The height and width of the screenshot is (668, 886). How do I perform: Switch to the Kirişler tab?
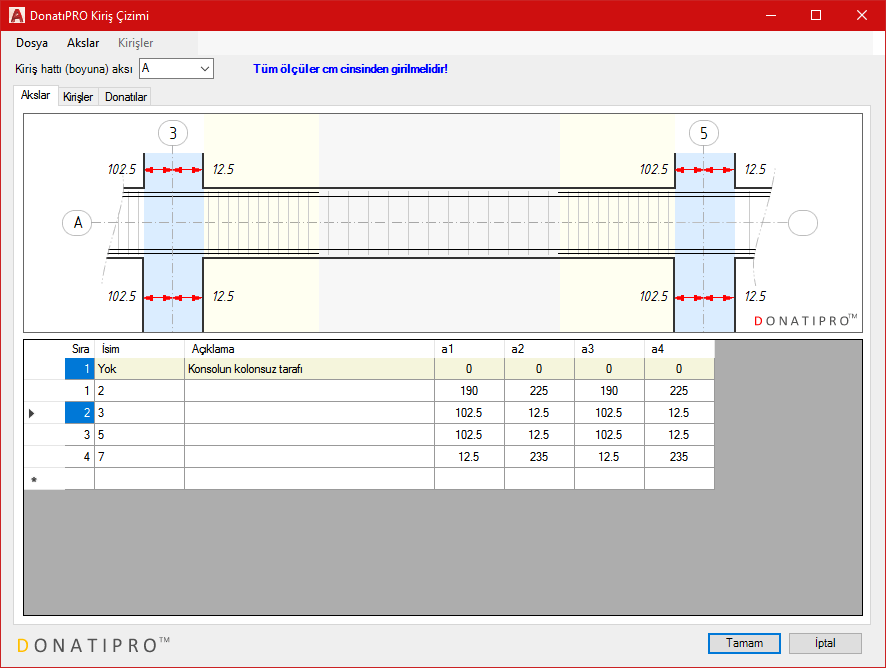[x=78, y=97]
